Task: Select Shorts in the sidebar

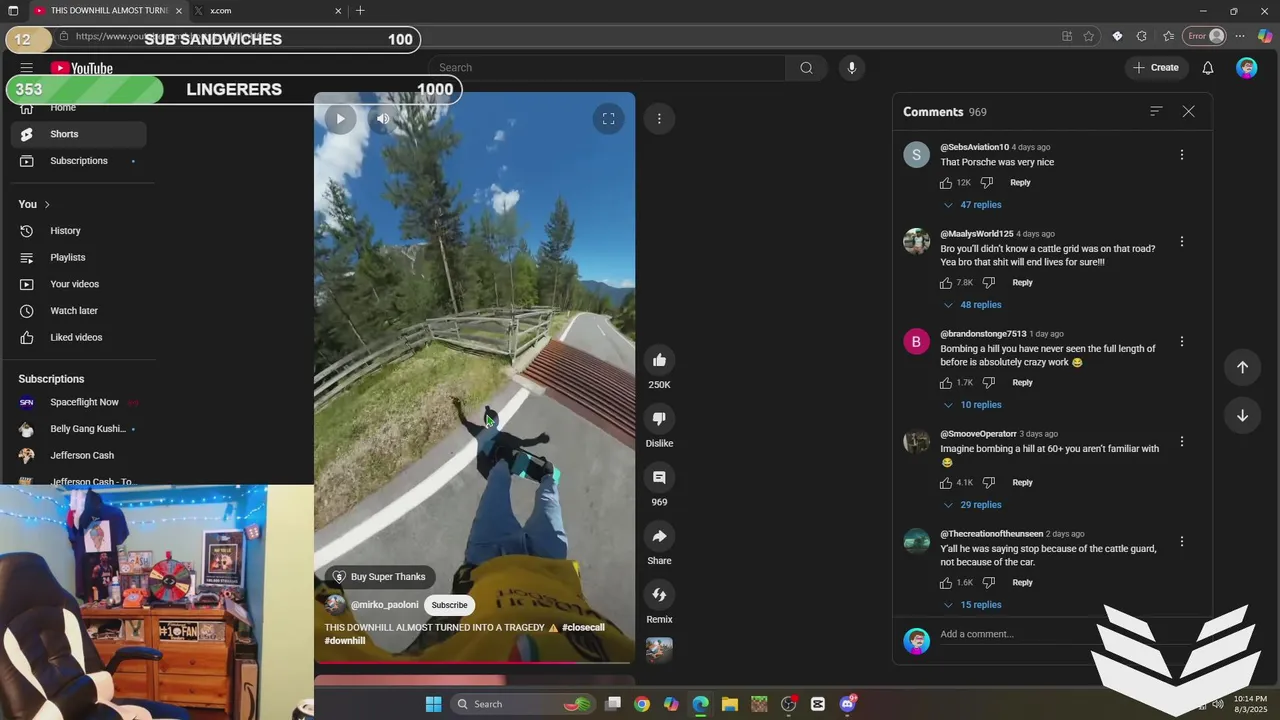Action: tap(78, 134)
